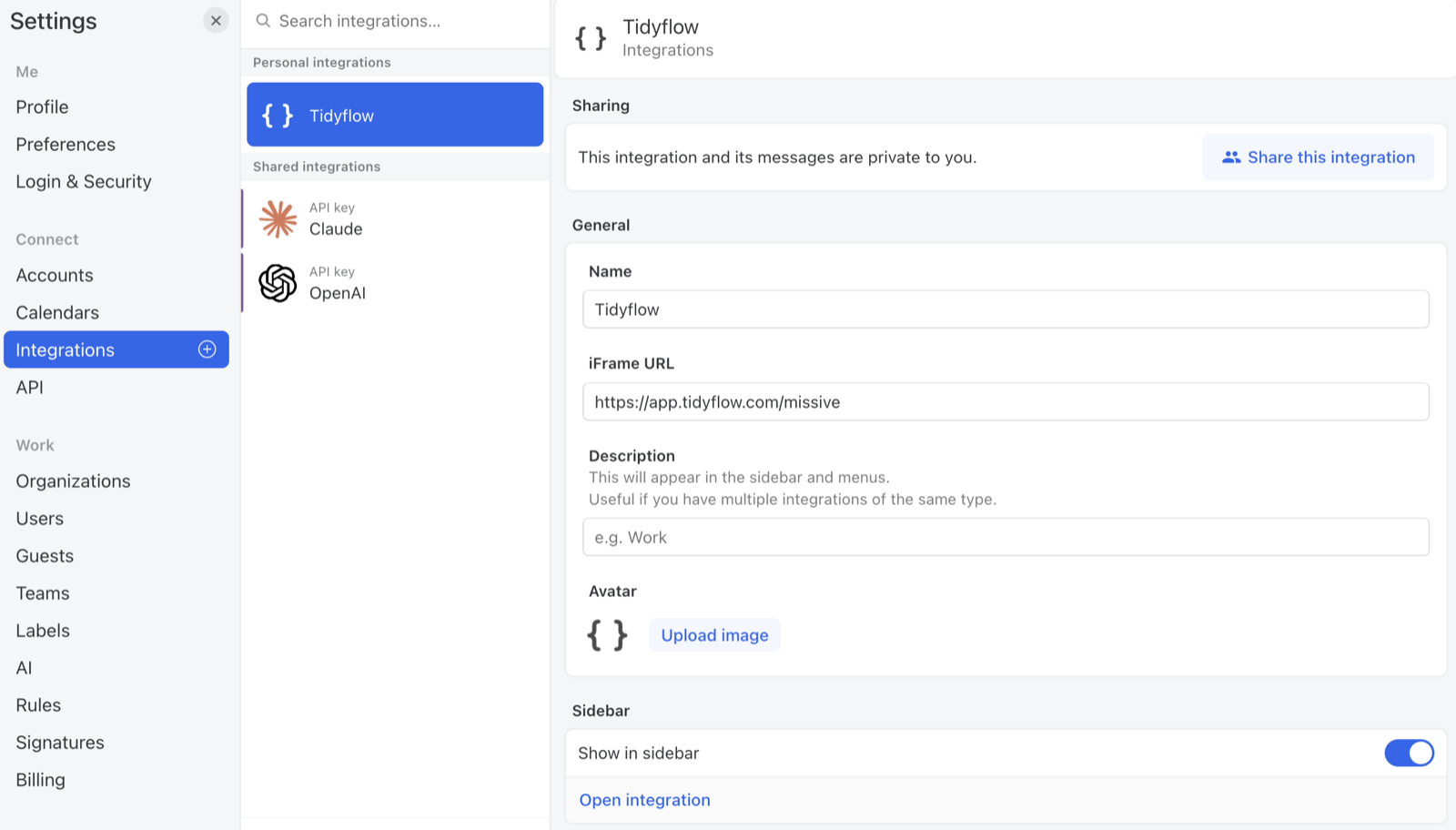Click the Name input field

point(1006,309)
